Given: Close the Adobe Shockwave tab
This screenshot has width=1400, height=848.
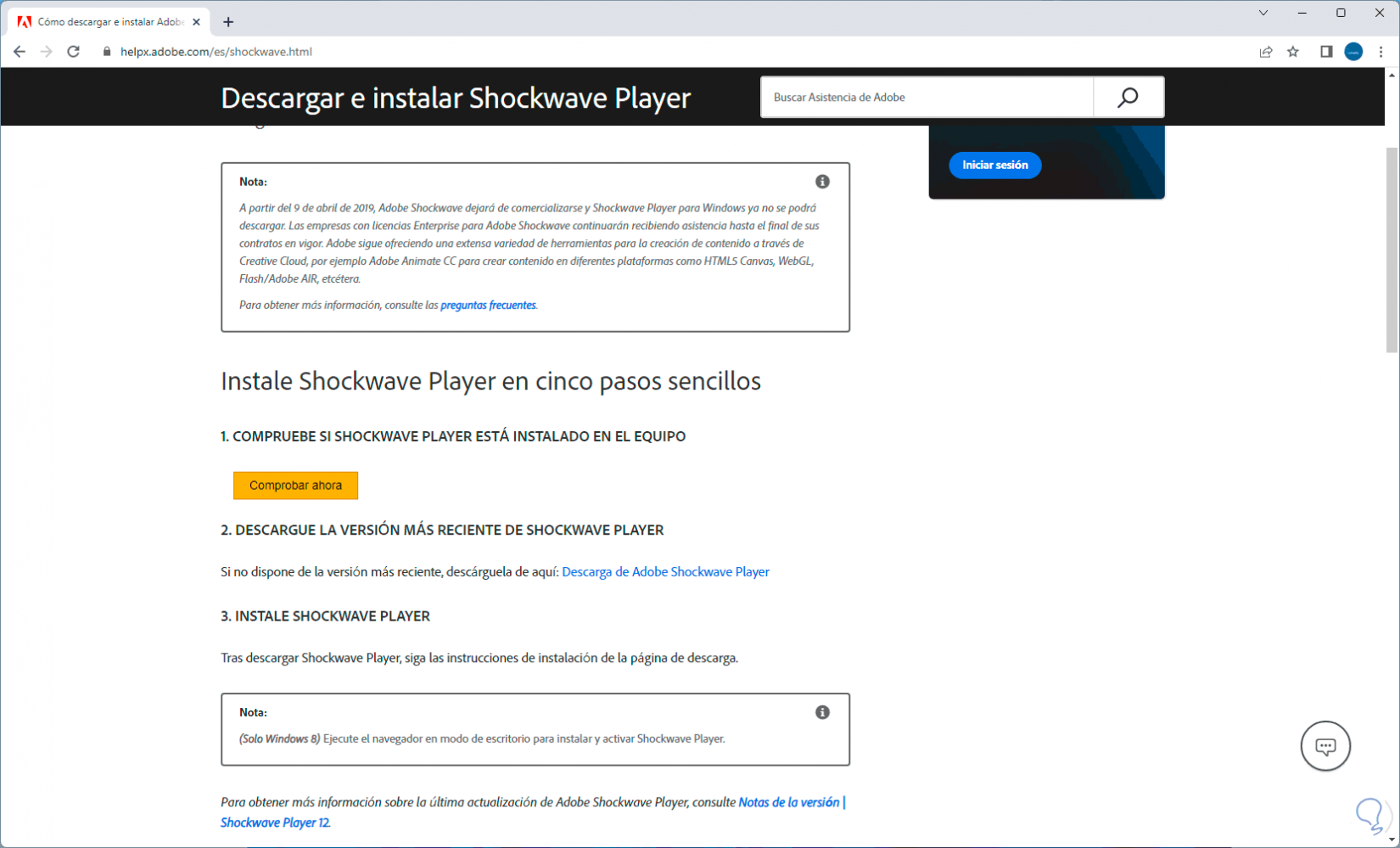Looking at the screenshot, I should [x=196, y=22].
